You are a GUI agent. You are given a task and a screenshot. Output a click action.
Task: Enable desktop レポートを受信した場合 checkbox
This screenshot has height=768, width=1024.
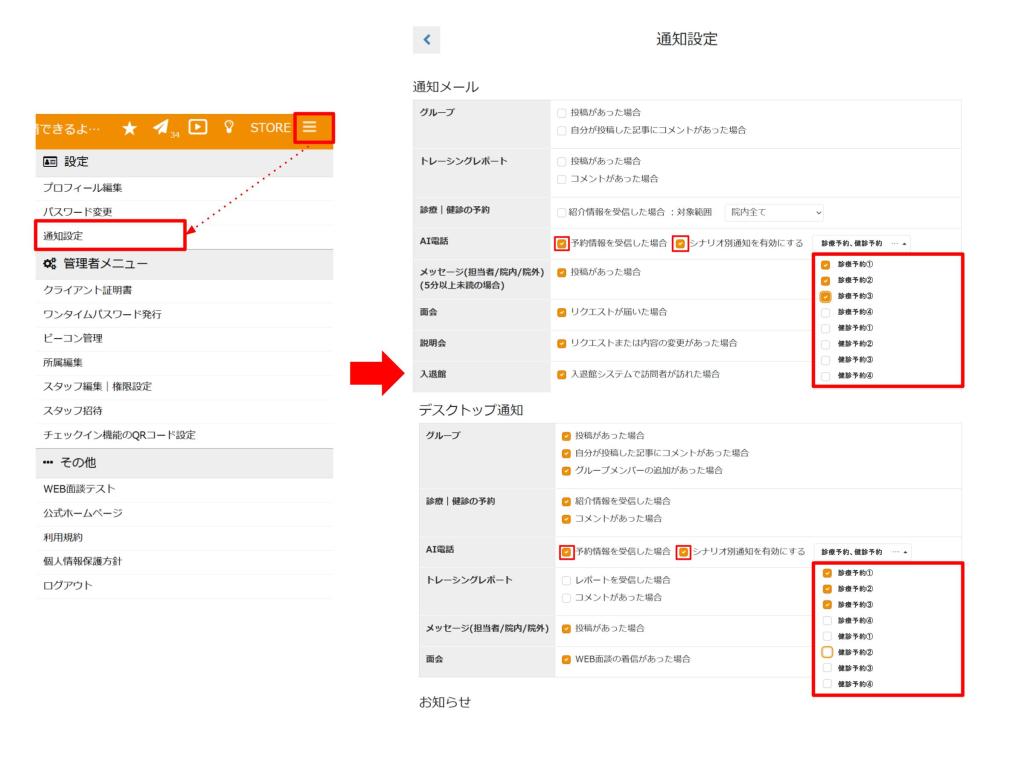pyautogui.click(x=567, y=580)
